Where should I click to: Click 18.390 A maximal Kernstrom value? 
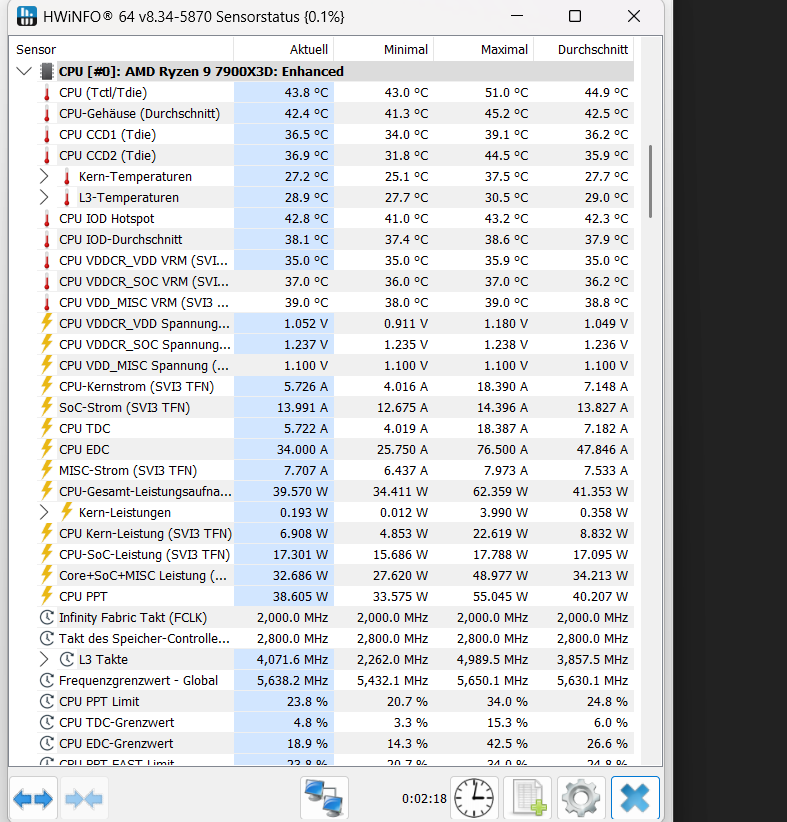(502, 386)
